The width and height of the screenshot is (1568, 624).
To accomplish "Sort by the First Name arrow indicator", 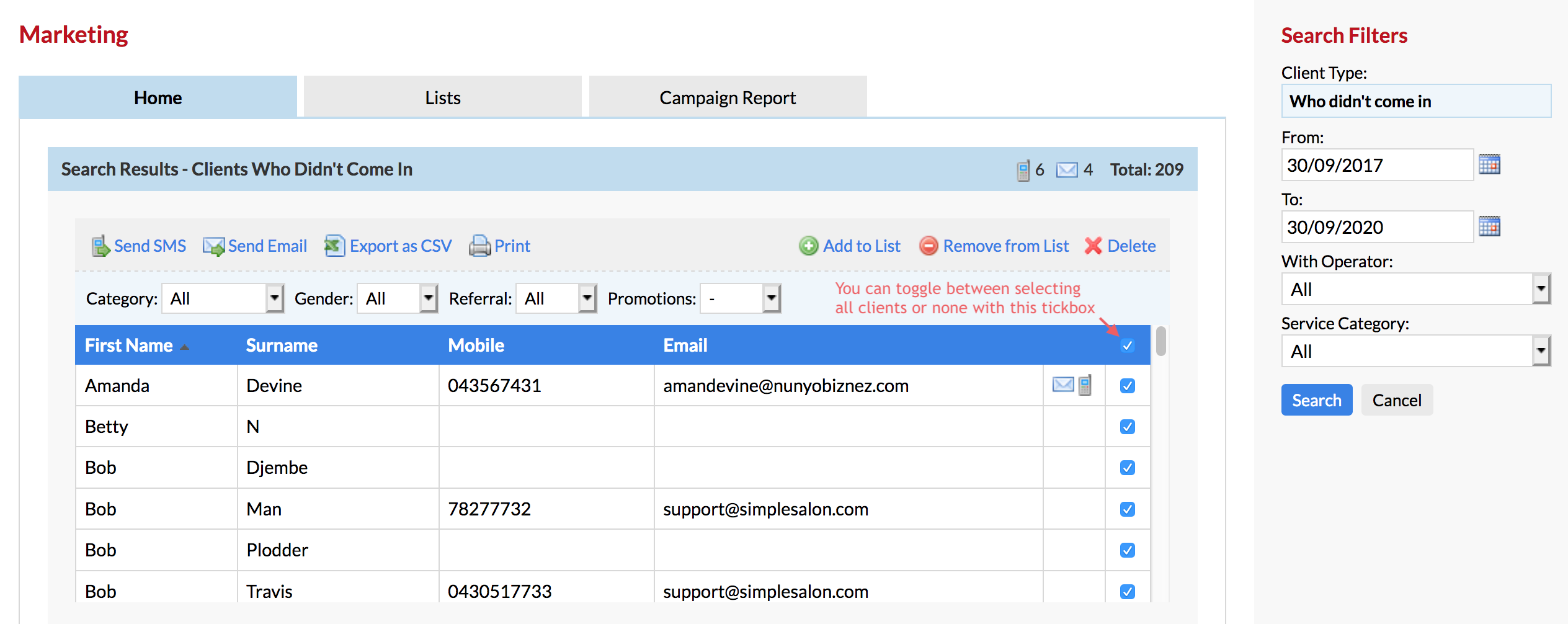I will (184, 347).
